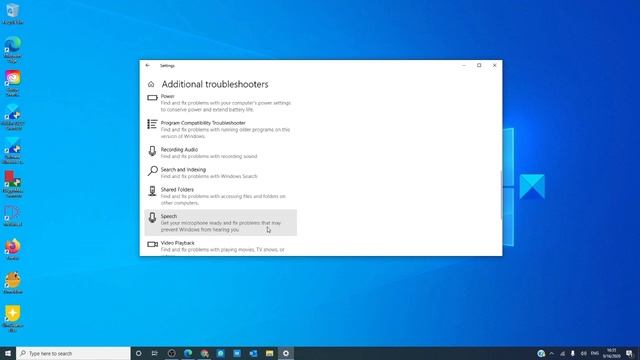Click the ENG language indicator

point(595,353)
